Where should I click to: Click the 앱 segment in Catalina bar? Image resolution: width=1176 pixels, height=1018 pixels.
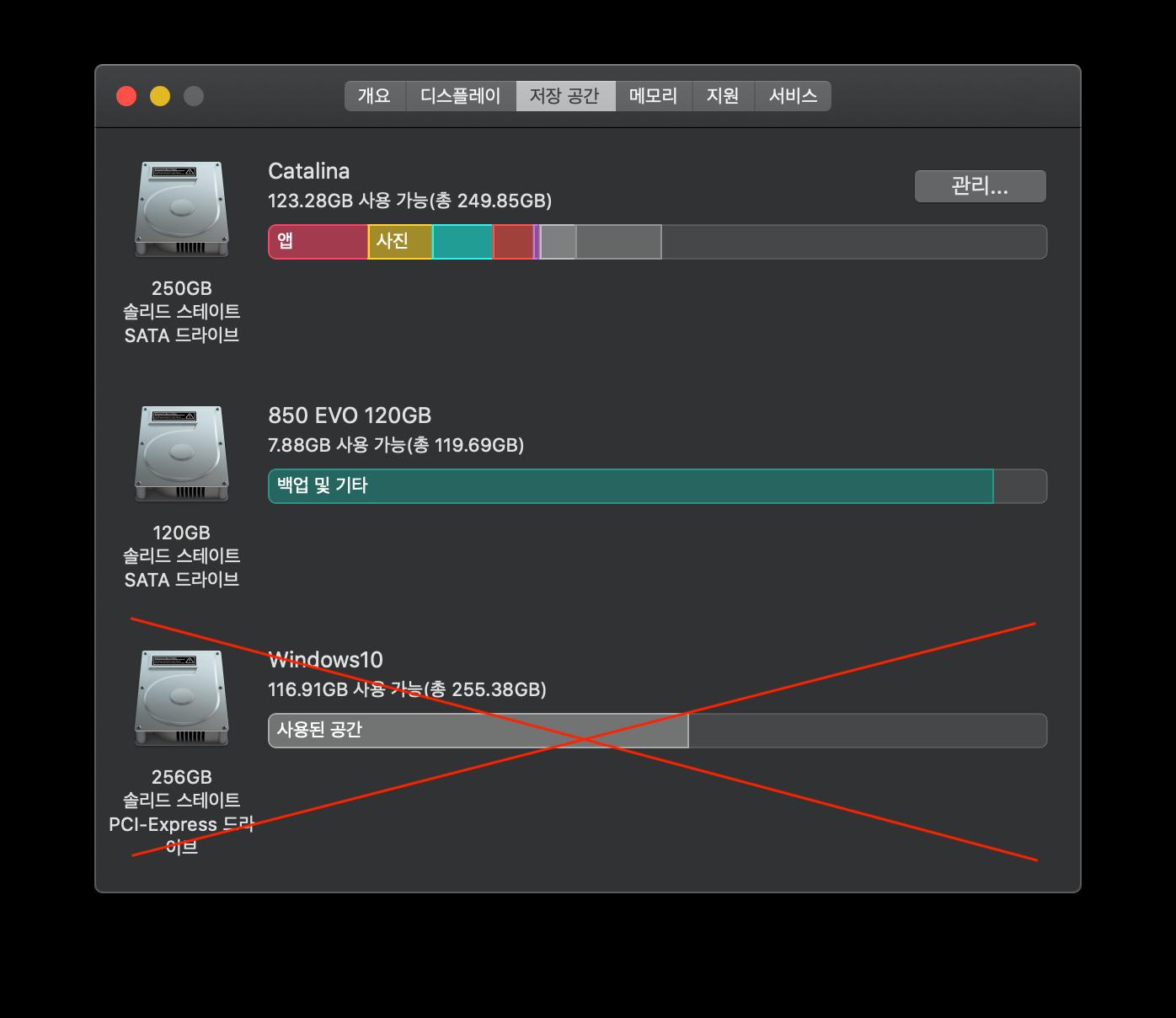(318, 242)
